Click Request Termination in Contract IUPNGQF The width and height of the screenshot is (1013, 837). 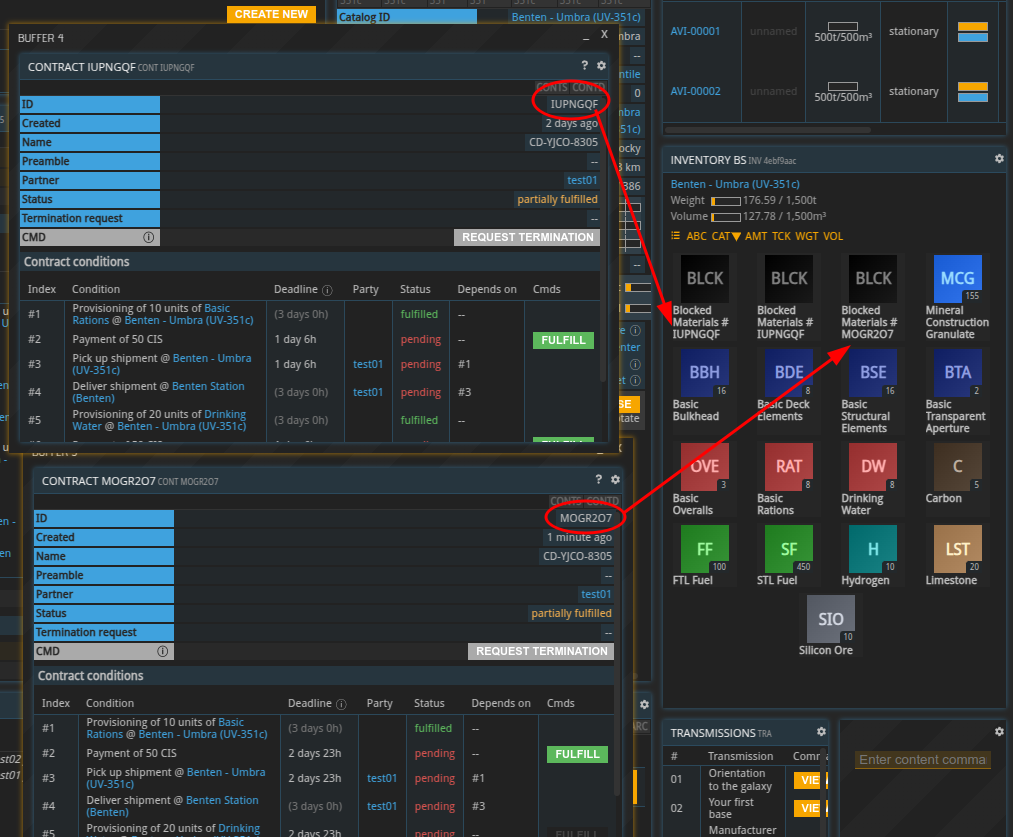coord(527,238)
